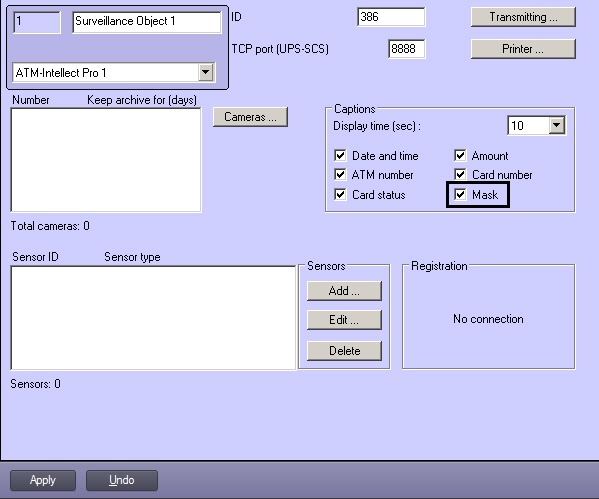Open the Printer settings dialog
This screenshot has width=599, height=499.
523,49
